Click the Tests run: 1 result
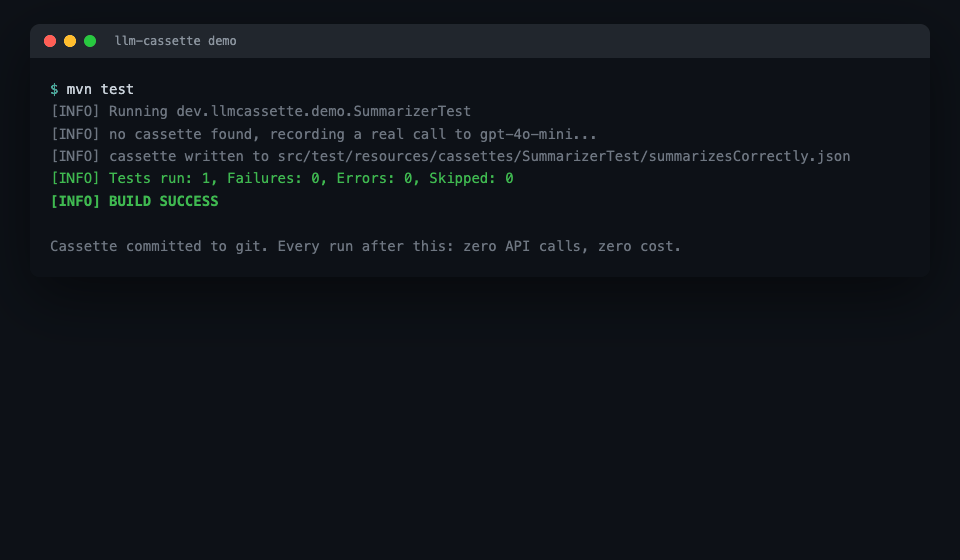Viewport: 960px width, 560px height. point(161,178)
